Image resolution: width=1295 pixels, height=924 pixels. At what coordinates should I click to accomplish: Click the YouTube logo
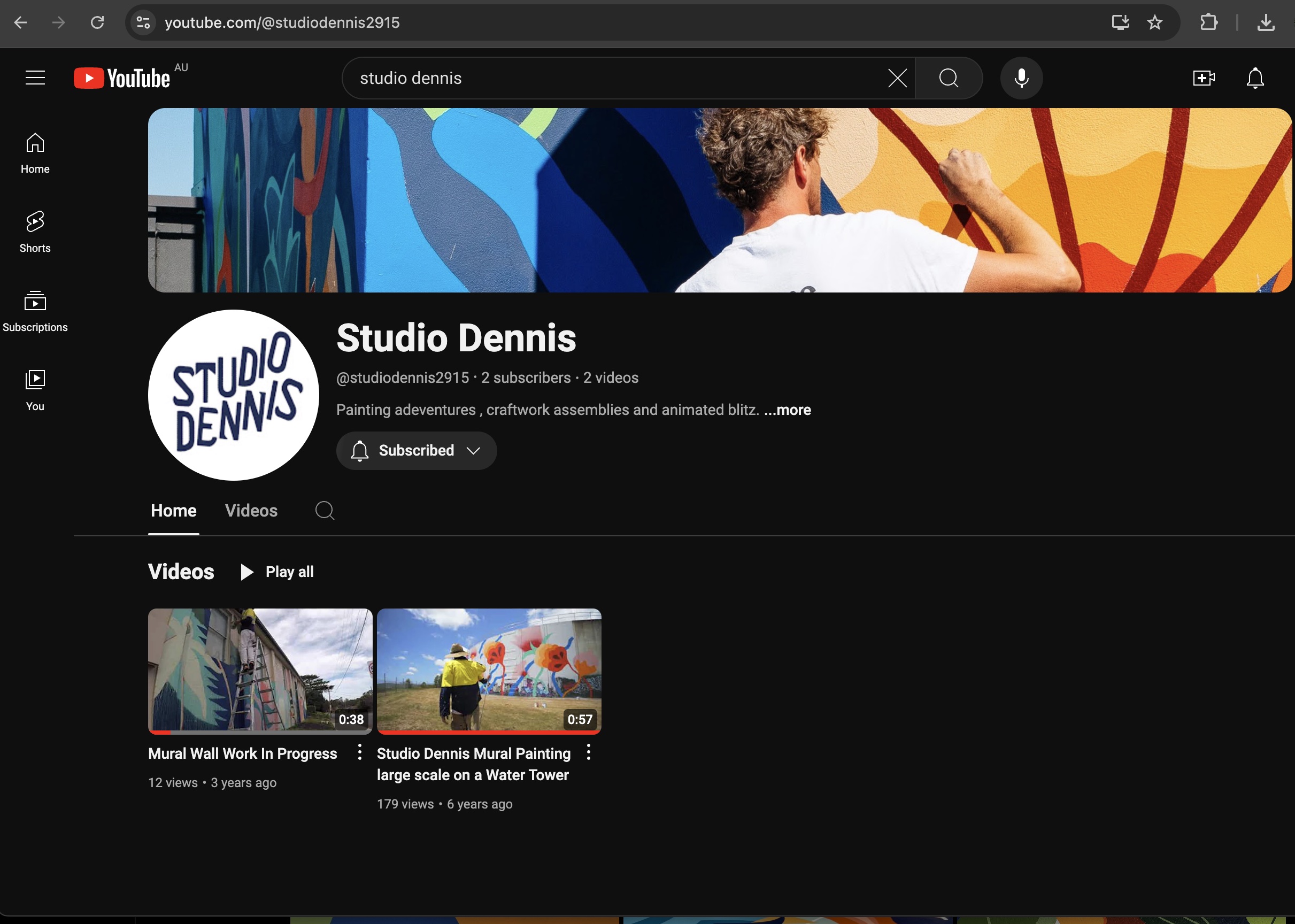coord(122,78)
